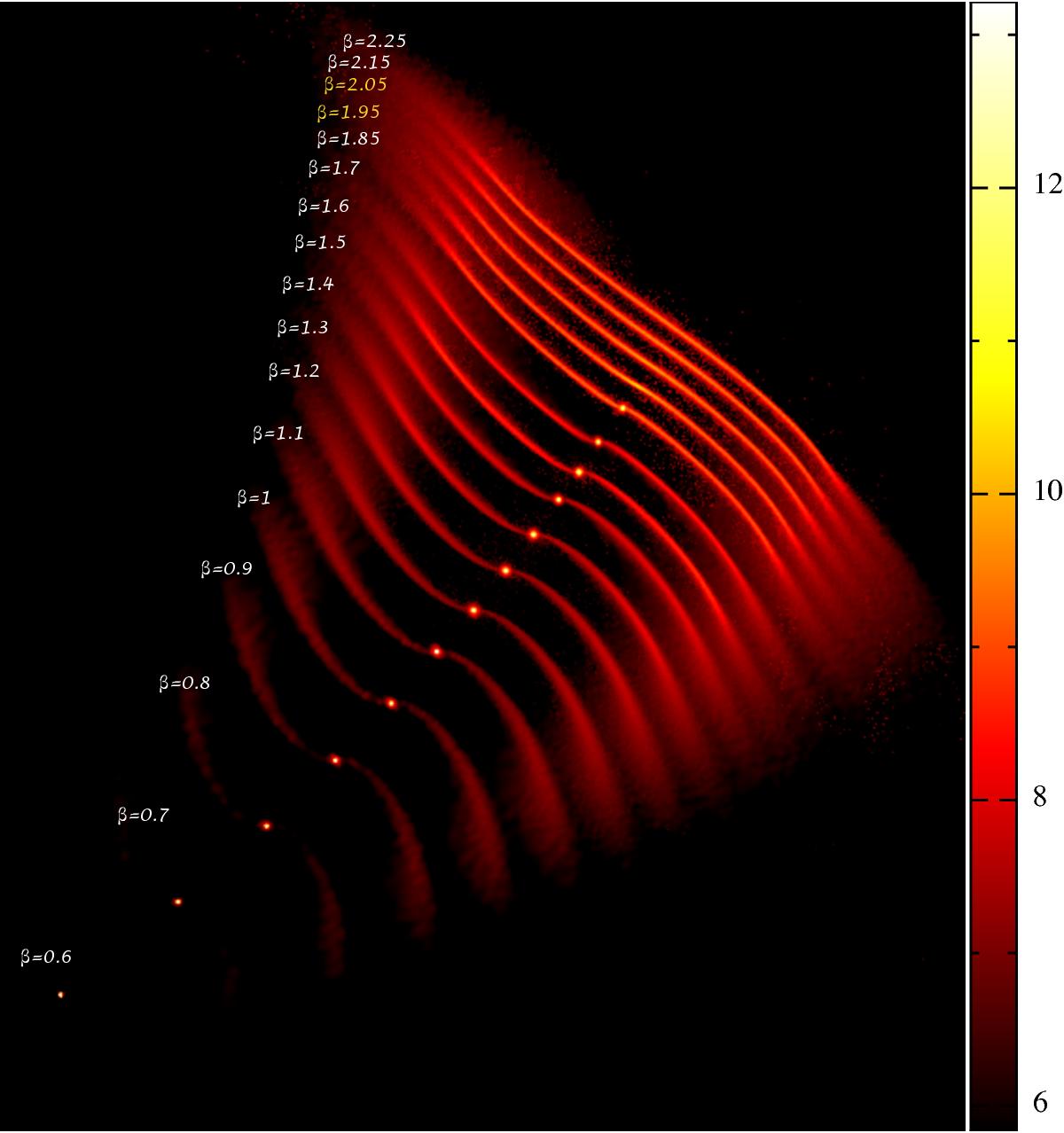
Task: Select the β=1 label
Action: (254, 499)
